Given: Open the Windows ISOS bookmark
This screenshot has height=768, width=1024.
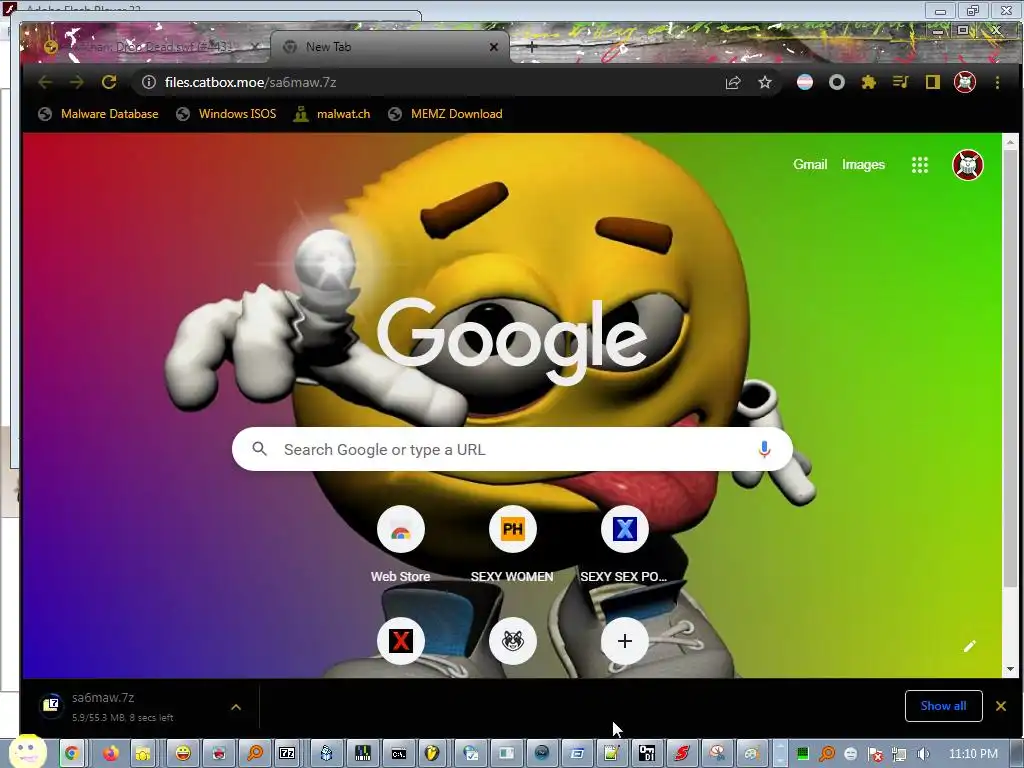Looking at the screenshot, I should (x=227, y=114).
